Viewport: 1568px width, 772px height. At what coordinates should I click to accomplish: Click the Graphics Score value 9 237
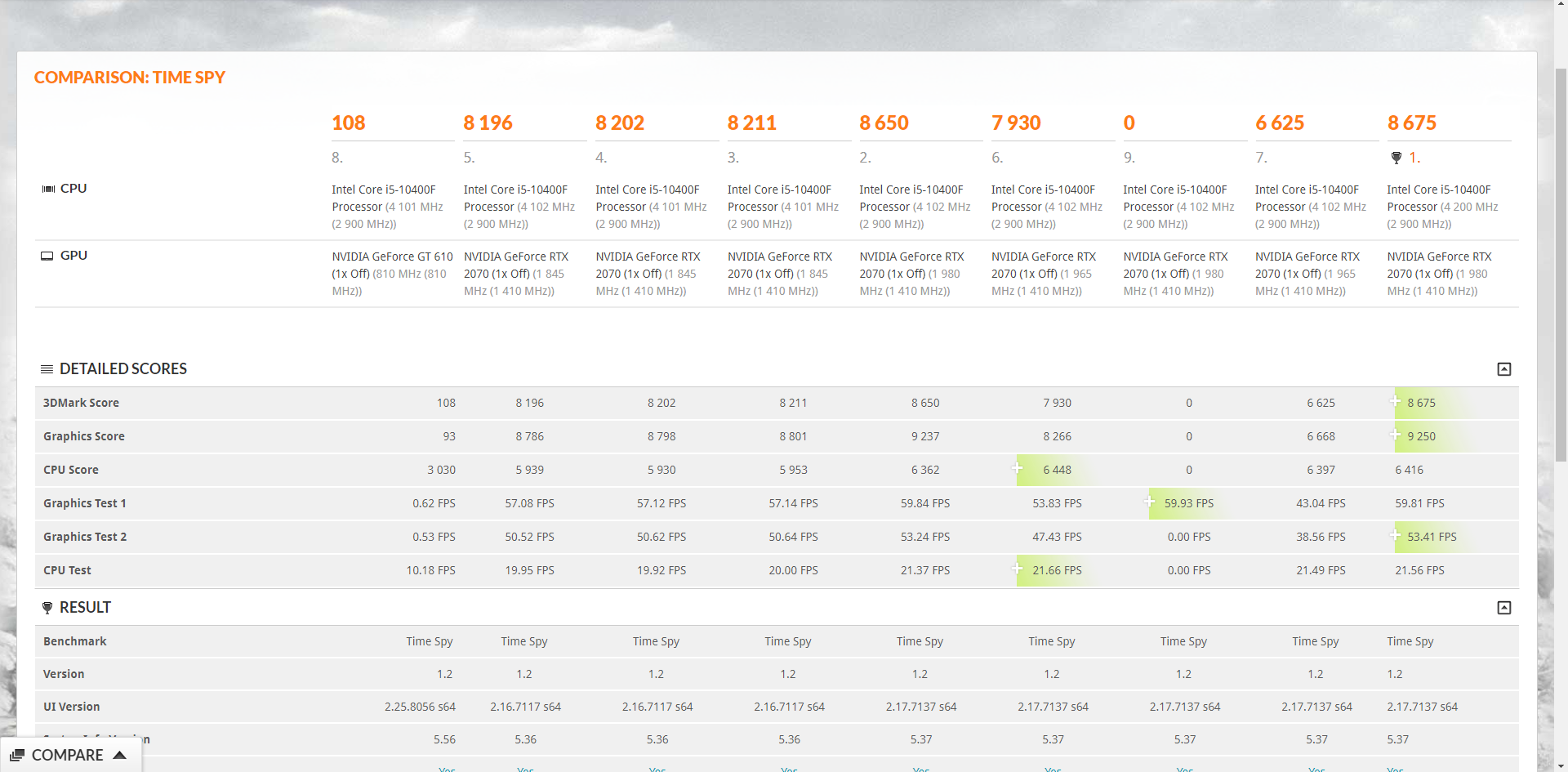click(x=925, y=436)
